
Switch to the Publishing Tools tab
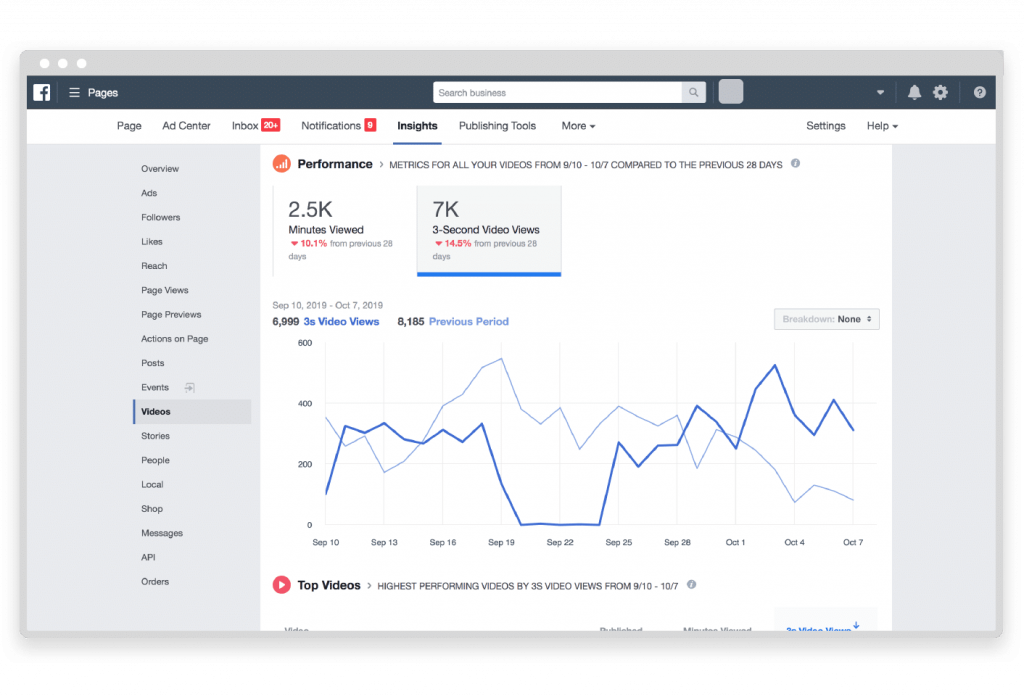coord(497,126)
